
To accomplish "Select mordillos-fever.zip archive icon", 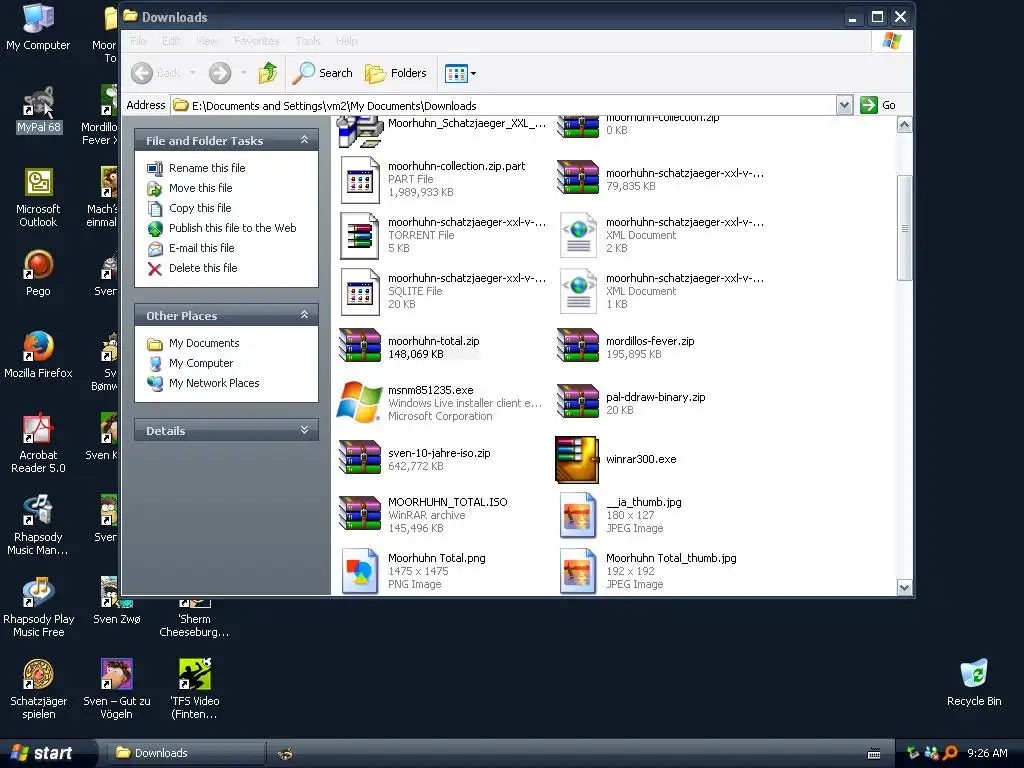I will [578, 345].
